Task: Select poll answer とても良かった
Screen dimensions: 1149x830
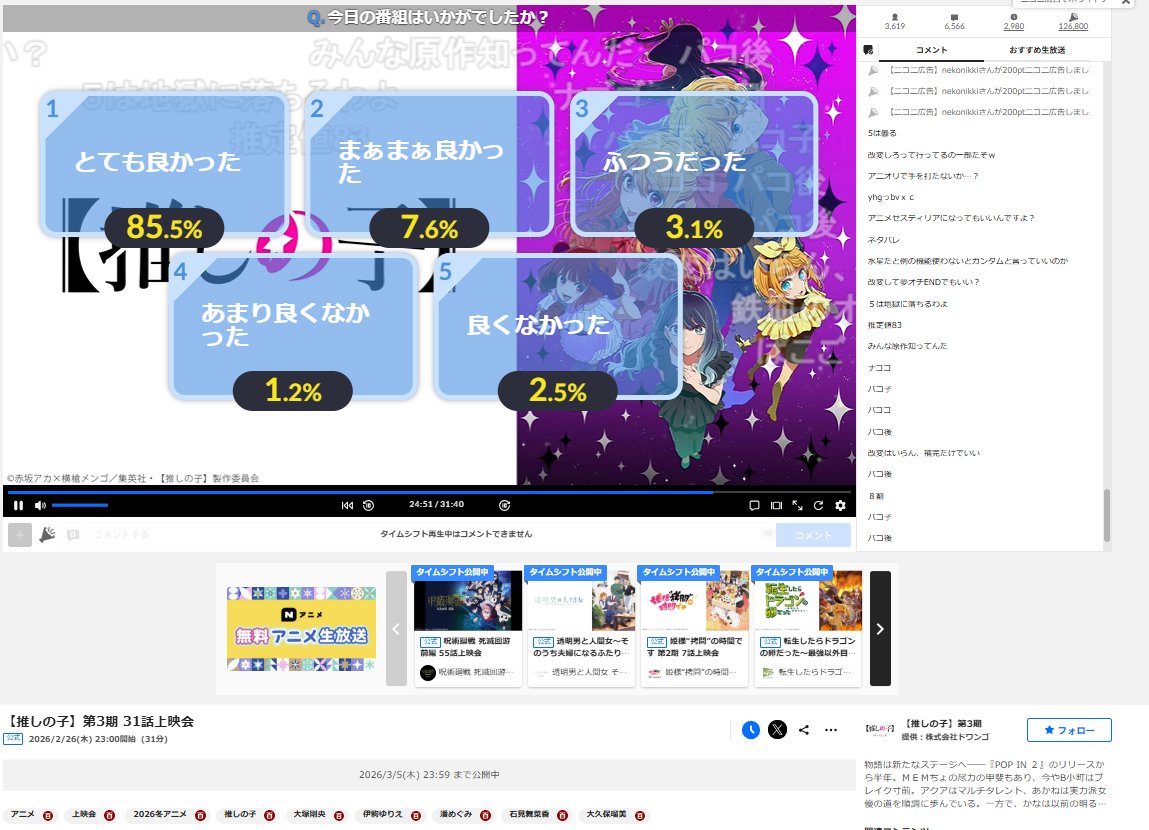Action: pos(164,163)
